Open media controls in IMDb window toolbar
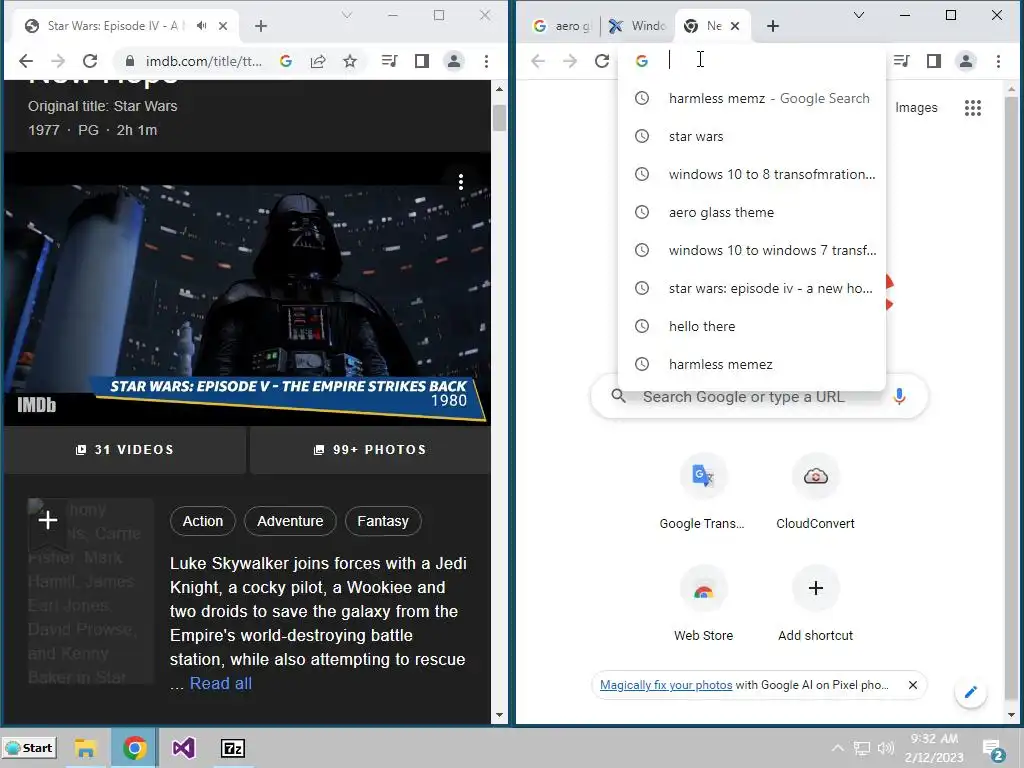The width and height of the screenshot is (1024, 768). 390,61
